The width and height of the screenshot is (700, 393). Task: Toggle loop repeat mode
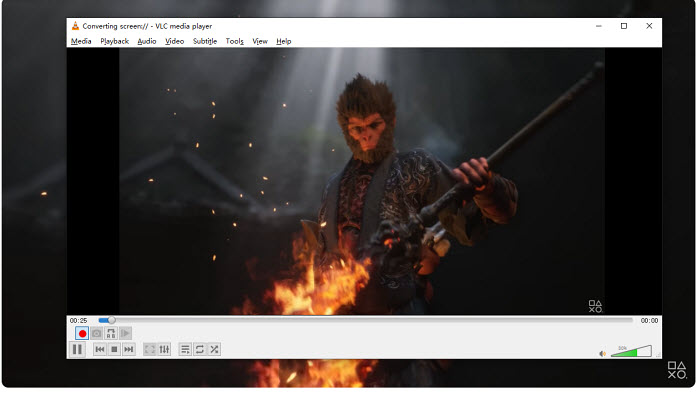200,349
